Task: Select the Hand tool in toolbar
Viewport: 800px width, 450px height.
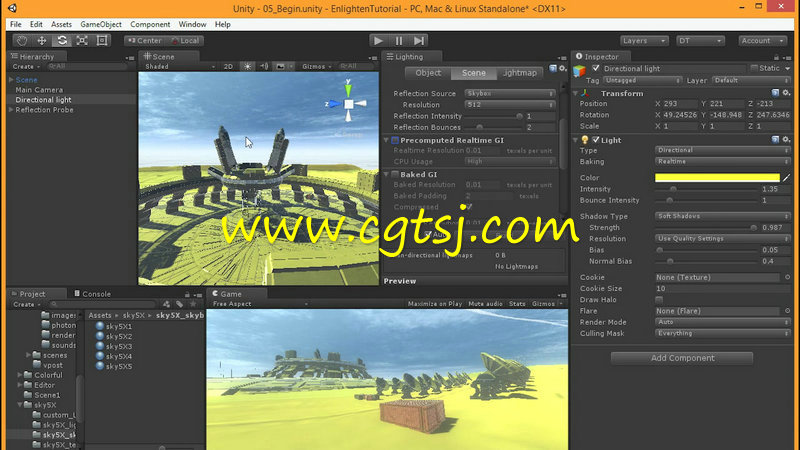Action: point(21,41)
